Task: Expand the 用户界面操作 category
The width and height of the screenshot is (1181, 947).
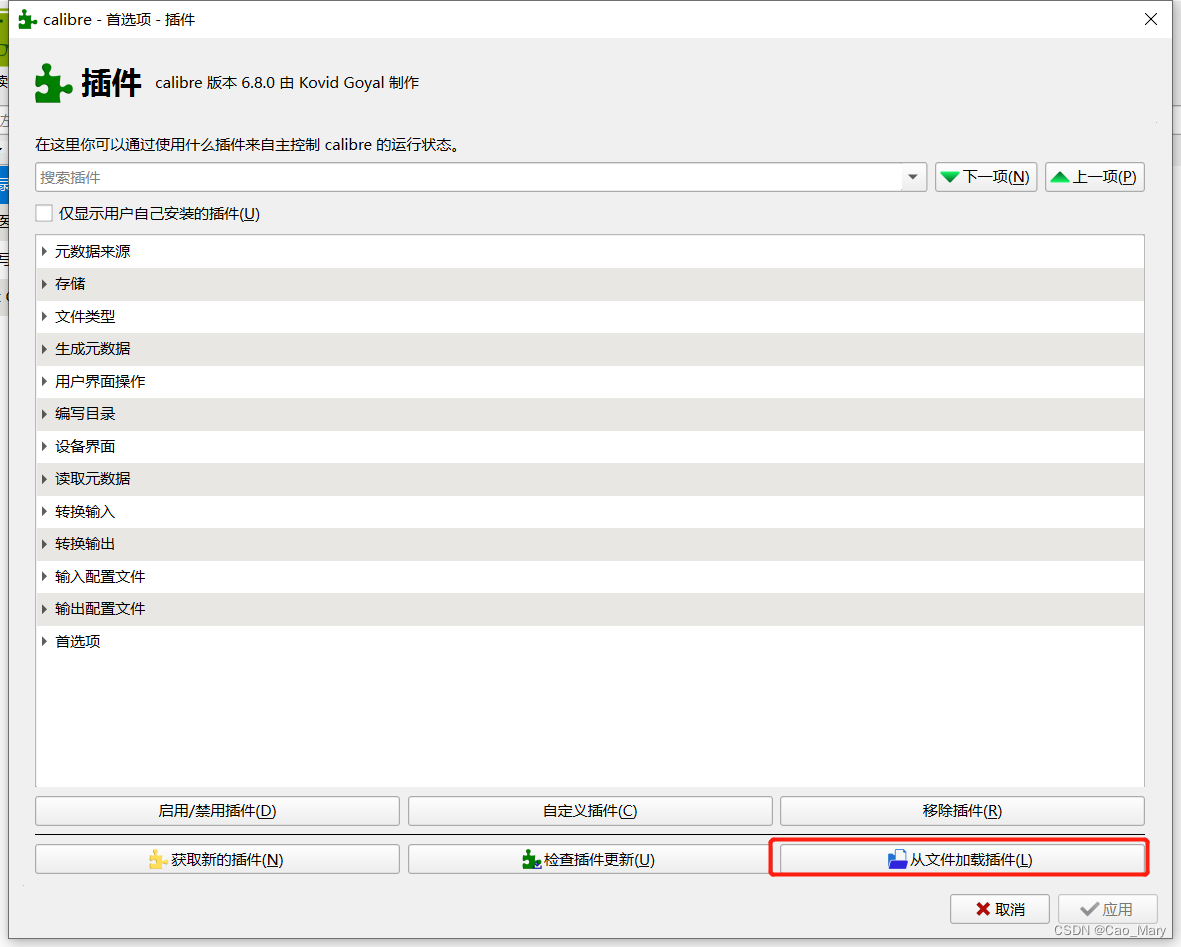Action: coord(44,381)
